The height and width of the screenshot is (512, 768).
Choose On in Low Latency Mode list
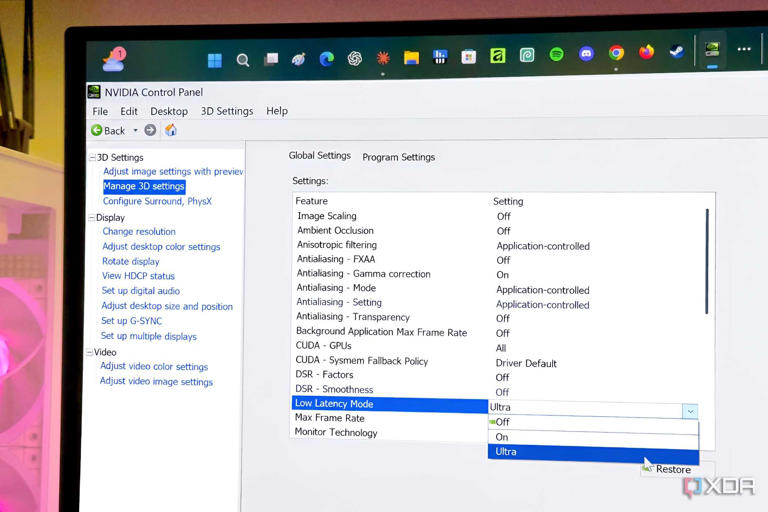tap(593, 437)
